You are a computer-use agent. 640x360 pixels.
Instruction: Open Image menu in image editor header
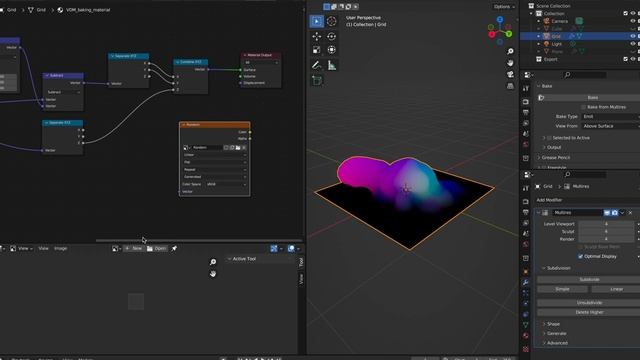tap(60, 248)
